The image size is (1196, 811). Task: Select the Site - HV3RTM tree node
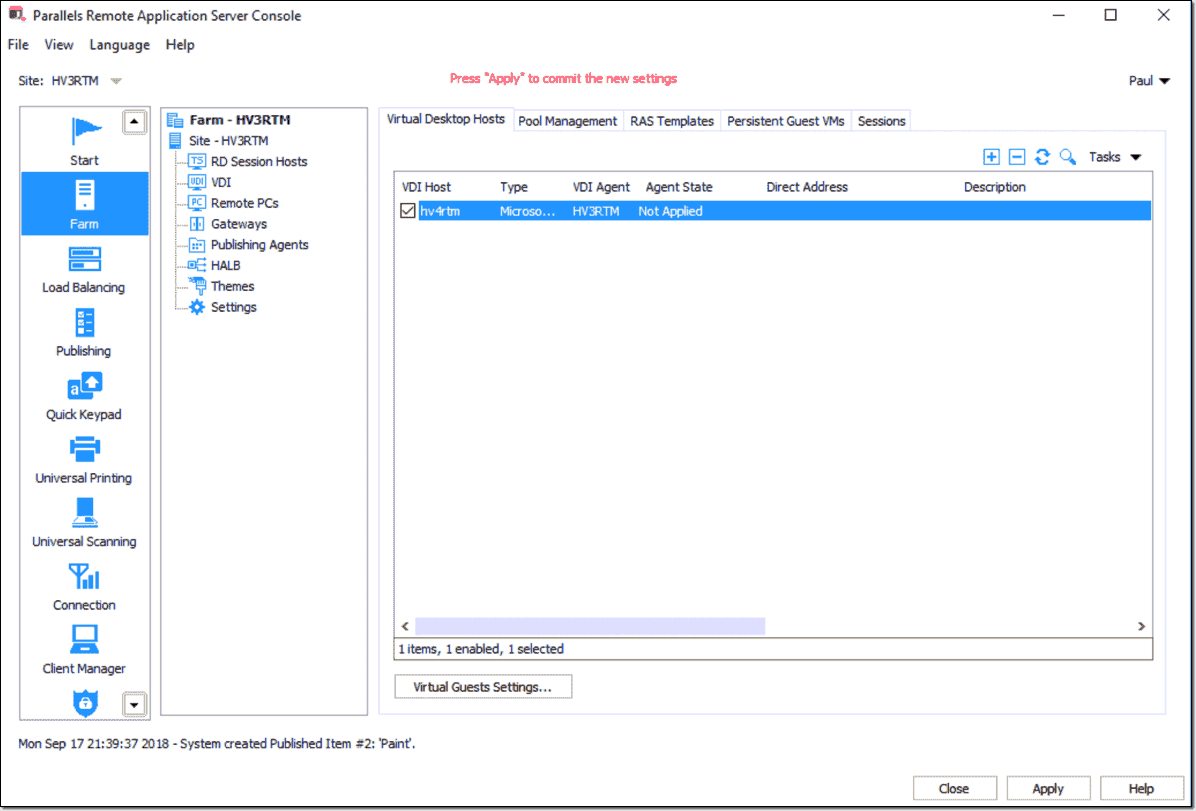click(228, 140)
